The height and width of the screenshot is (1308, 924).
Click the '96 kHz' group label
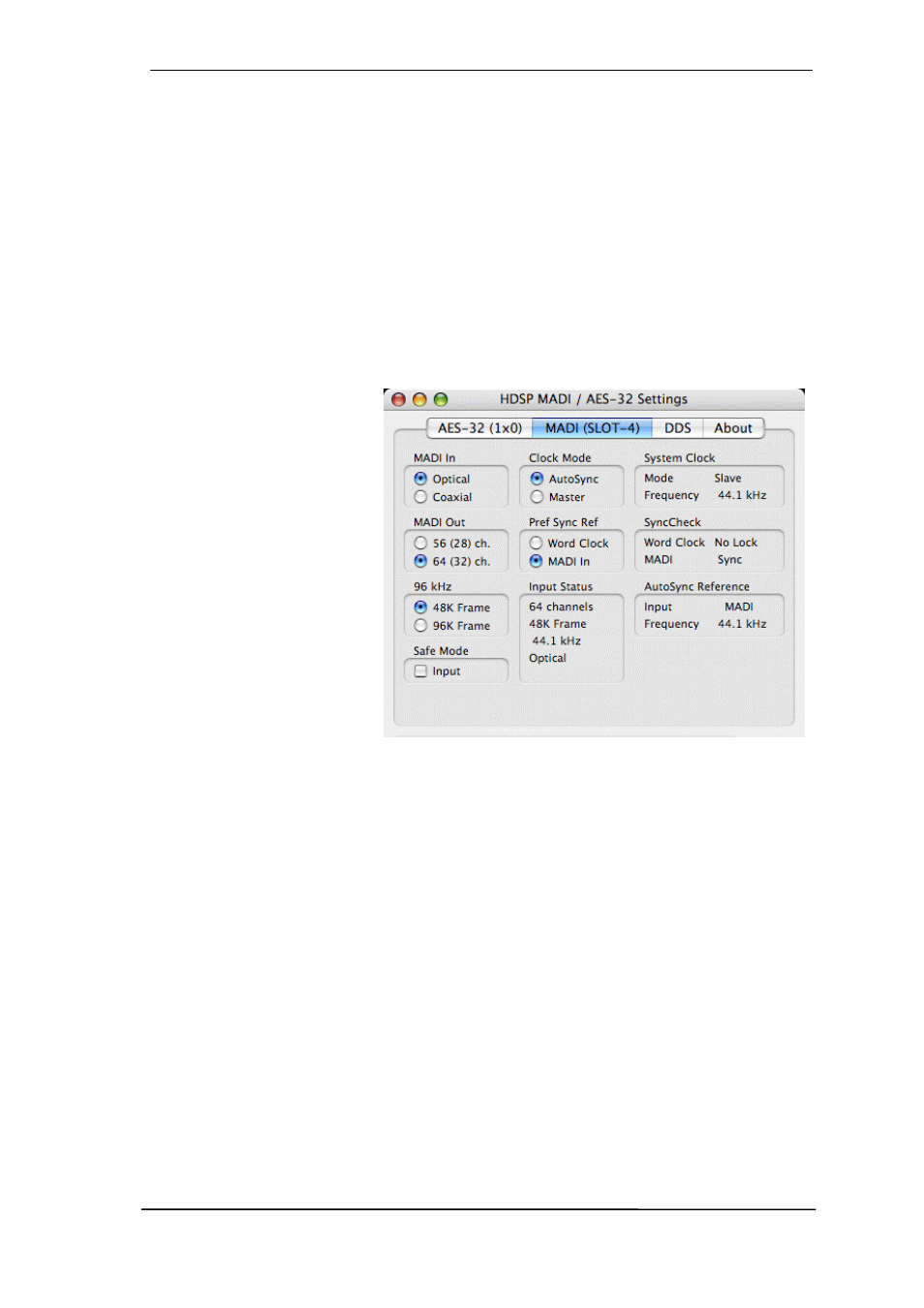[x=433, y=586]
